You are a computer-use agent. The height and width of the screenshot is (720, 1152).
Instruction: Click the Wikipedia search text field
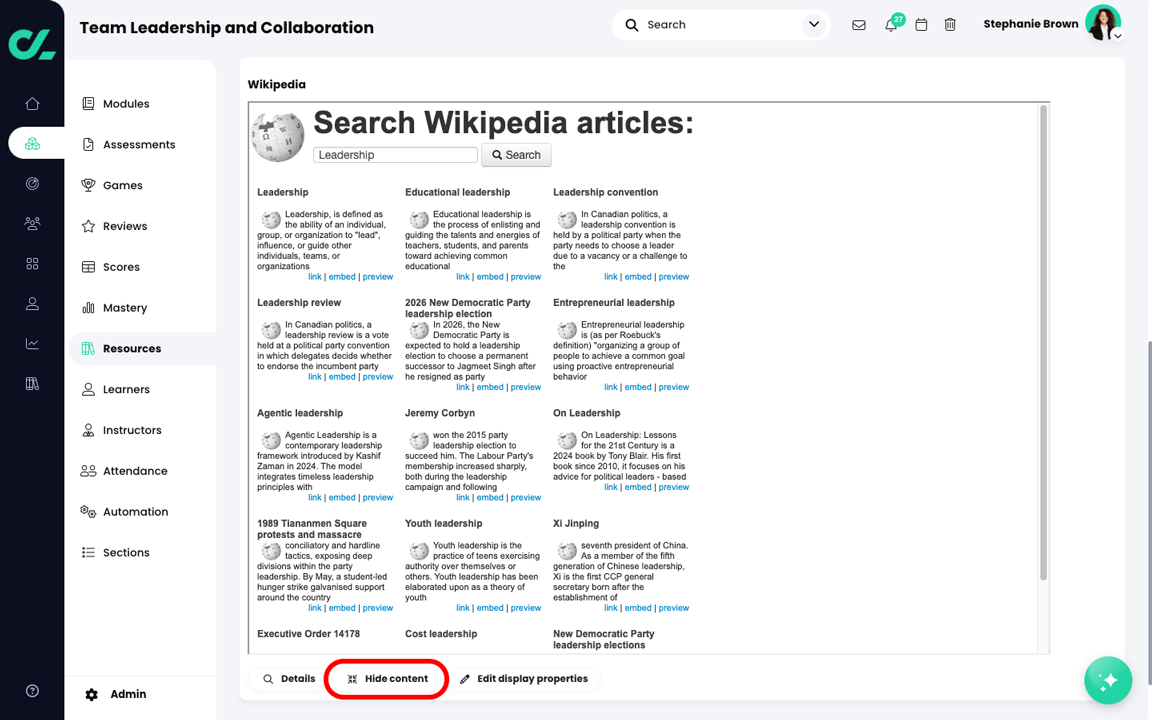click(395, 154)
